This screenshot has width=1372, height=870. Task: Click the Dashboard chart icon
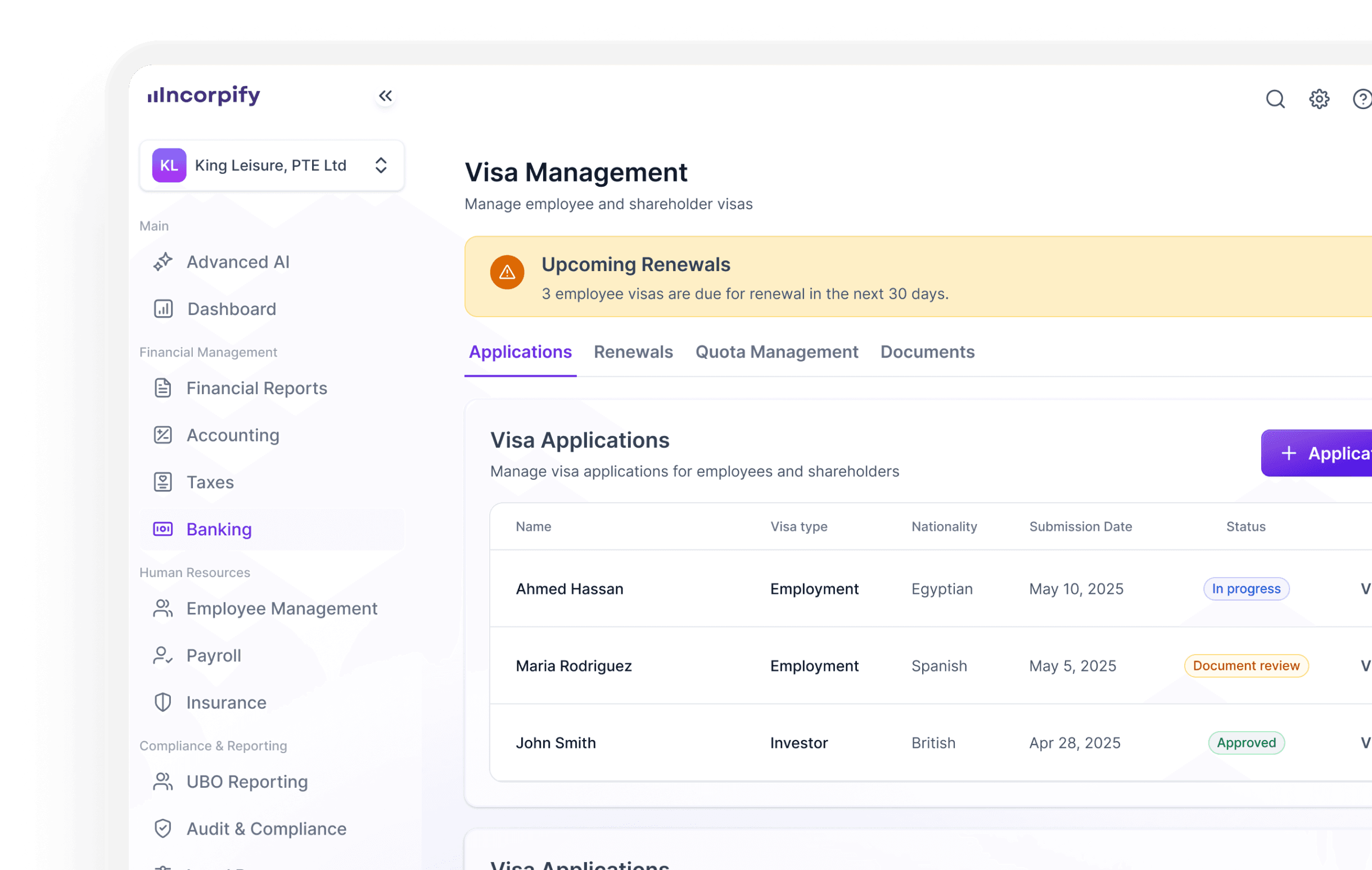[x=163, y=309]
